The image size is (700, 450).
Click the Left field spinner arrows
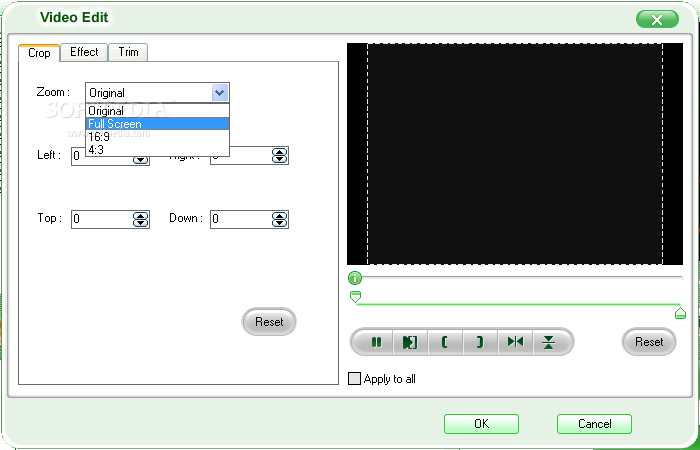click(x=141, y=159)
